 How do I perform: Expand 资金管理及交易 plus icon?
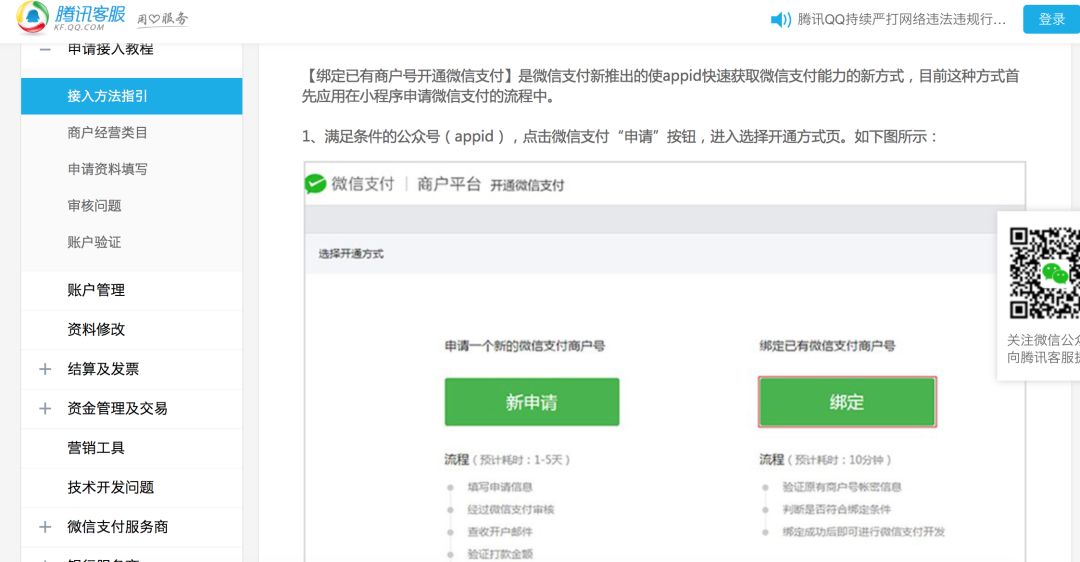45,408
